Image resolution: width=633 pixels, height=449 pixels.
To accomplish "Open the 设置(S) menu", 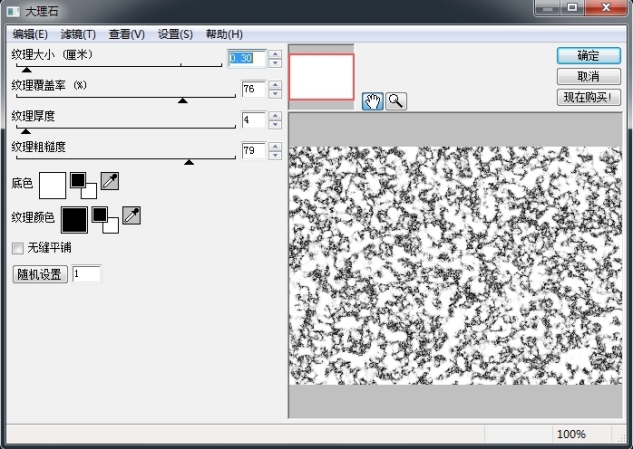I will pyautogui.click(x=175, y=34).
